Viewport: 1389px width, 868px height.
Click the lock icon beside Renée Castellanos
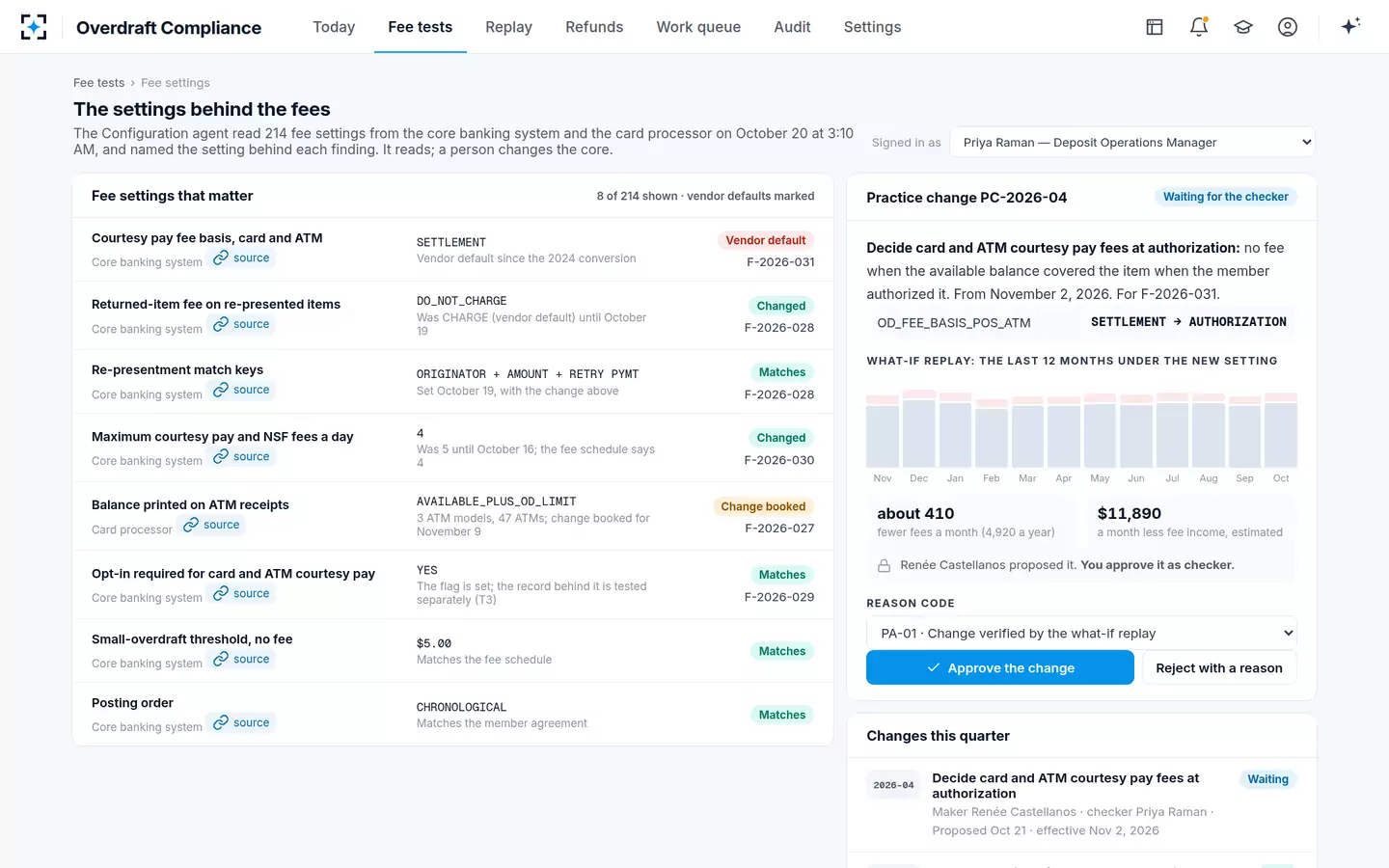point(884,565)
